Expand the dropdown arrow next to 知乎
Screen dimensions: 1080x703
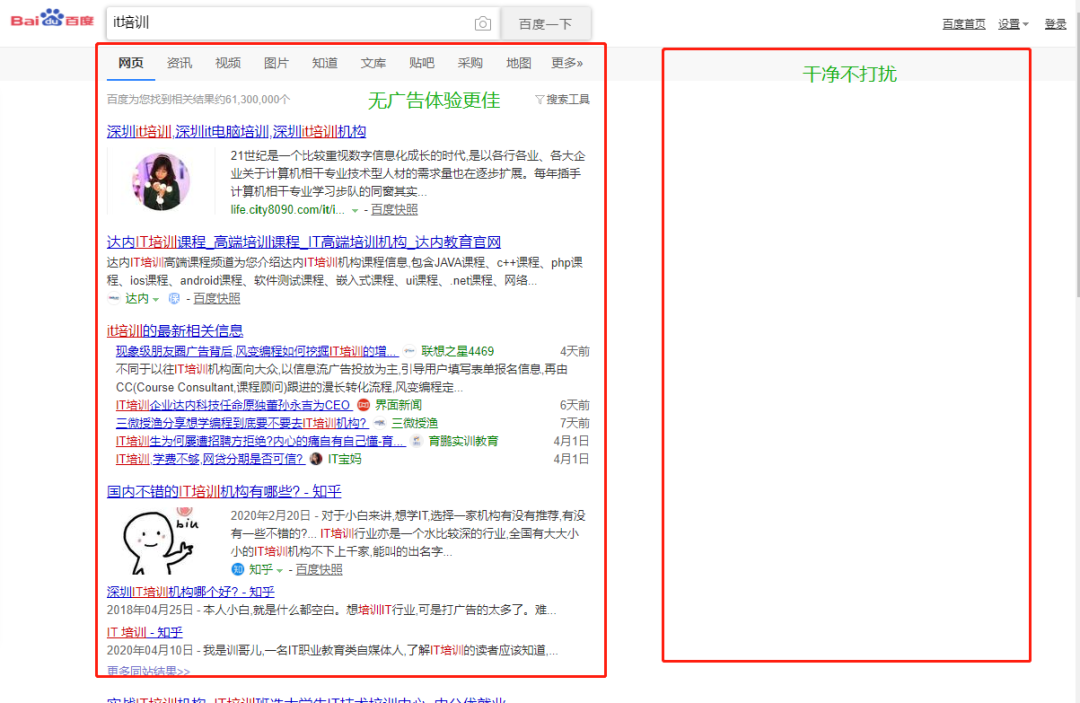click(x=280, y=571)
